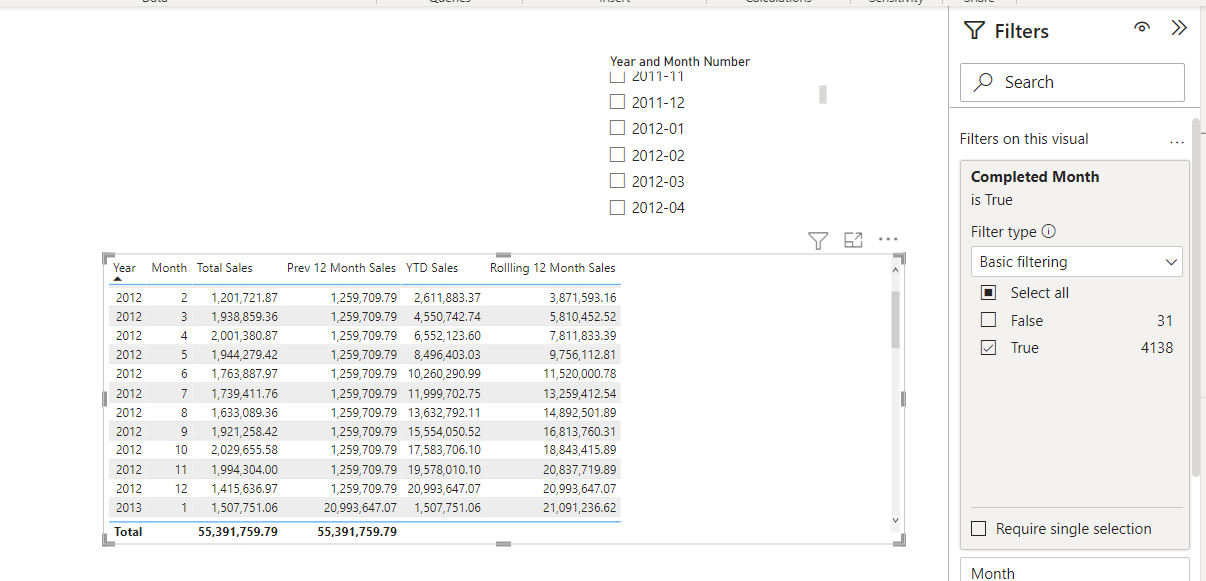
Task: Click the YTD Sales cell 15,554,050.52
Action: point(443,431)
